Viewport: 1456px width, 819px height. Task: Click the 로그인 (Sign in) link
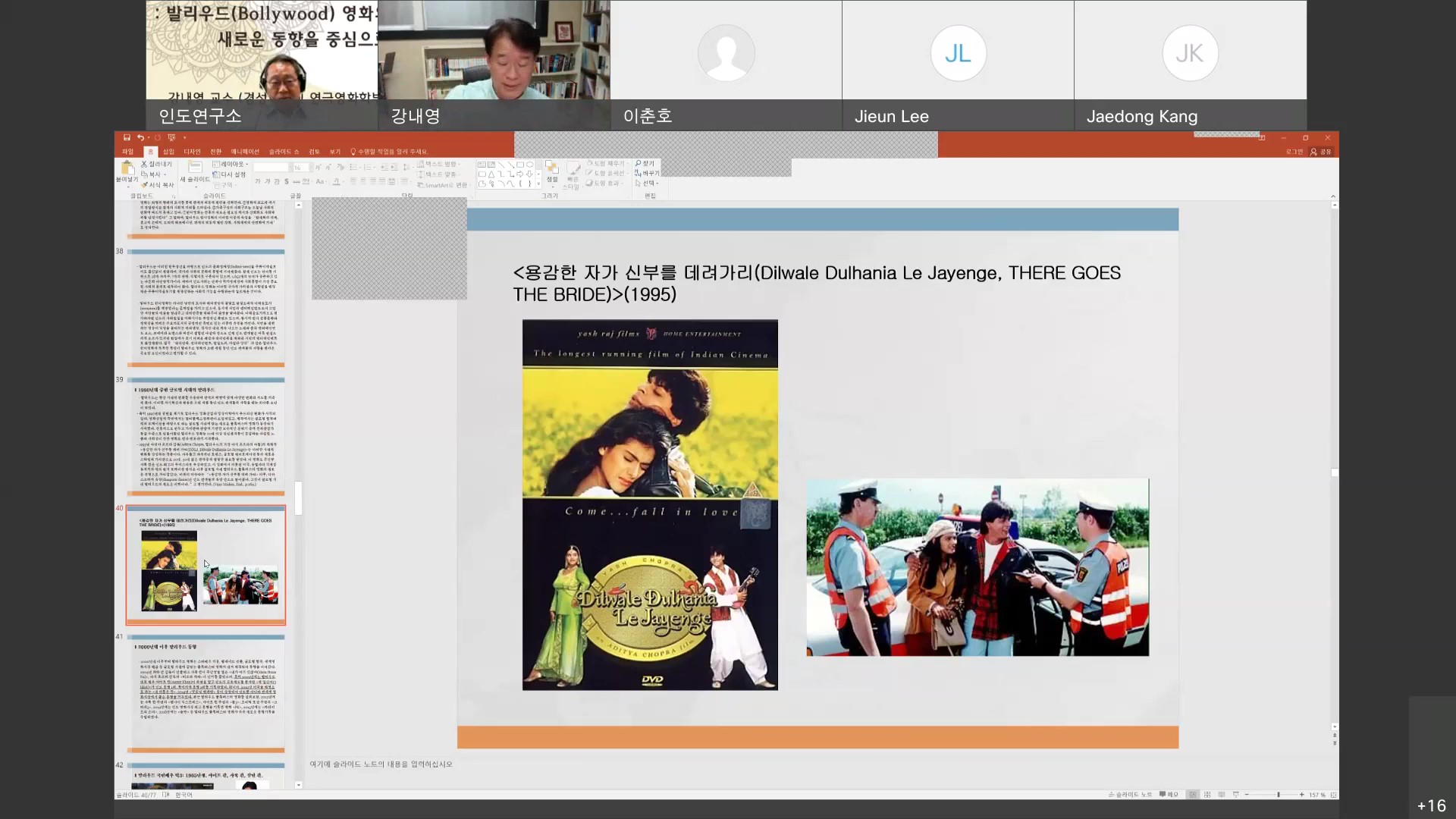(x=1294, y=152)
